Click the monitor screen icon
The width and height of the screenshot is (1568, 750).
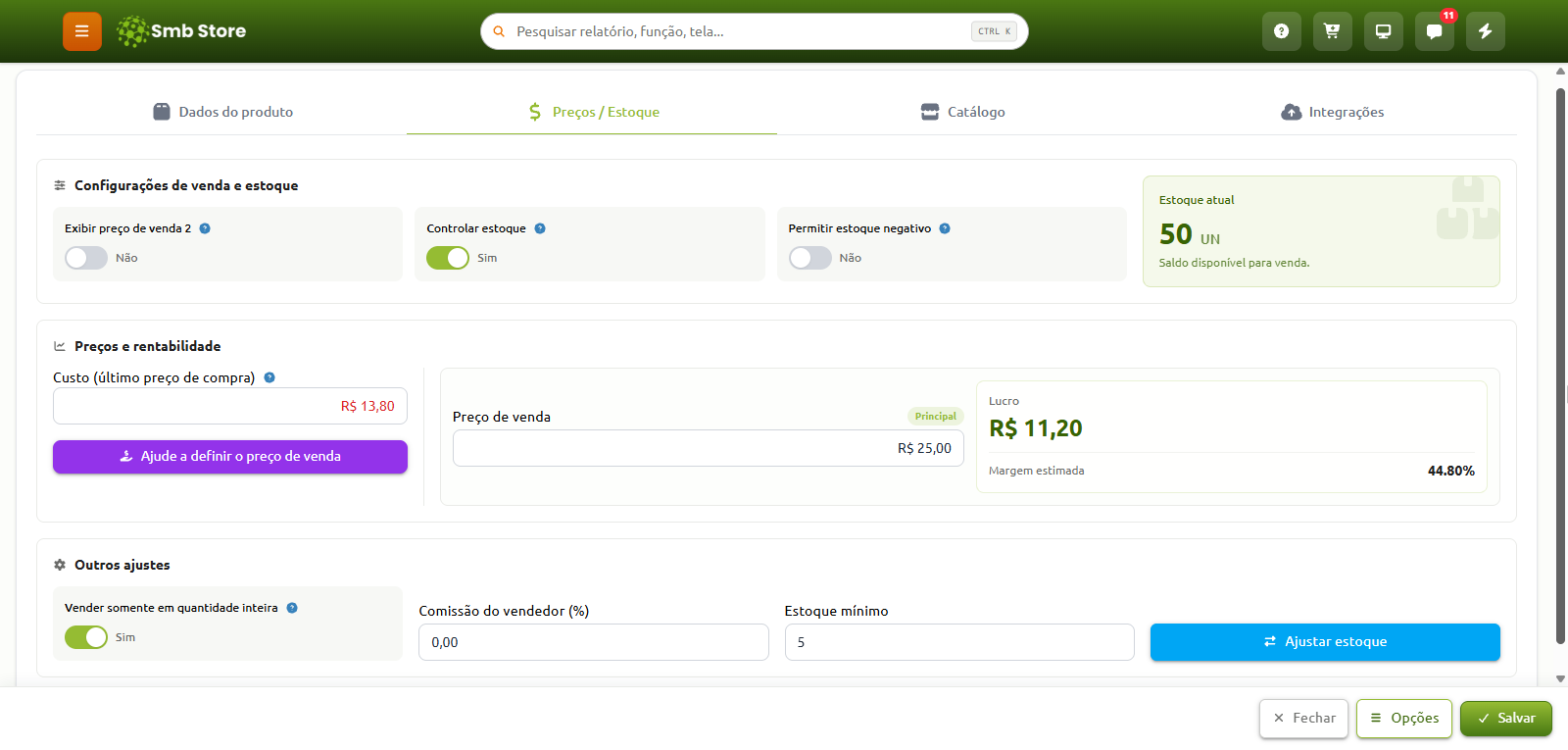click(x=1384, y=31)
